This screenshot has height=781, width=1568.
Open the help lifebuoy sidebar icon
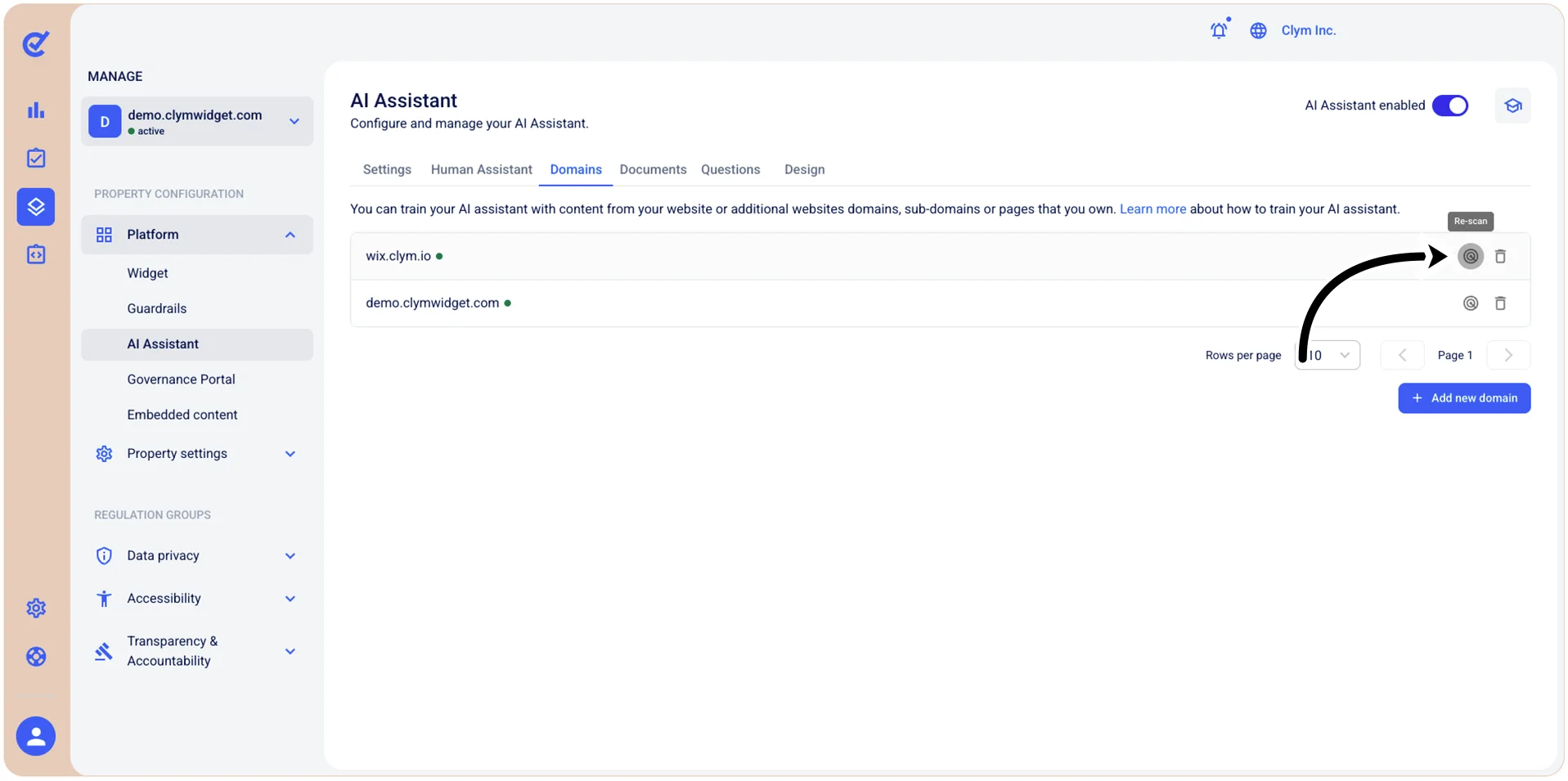coord(36,657)
